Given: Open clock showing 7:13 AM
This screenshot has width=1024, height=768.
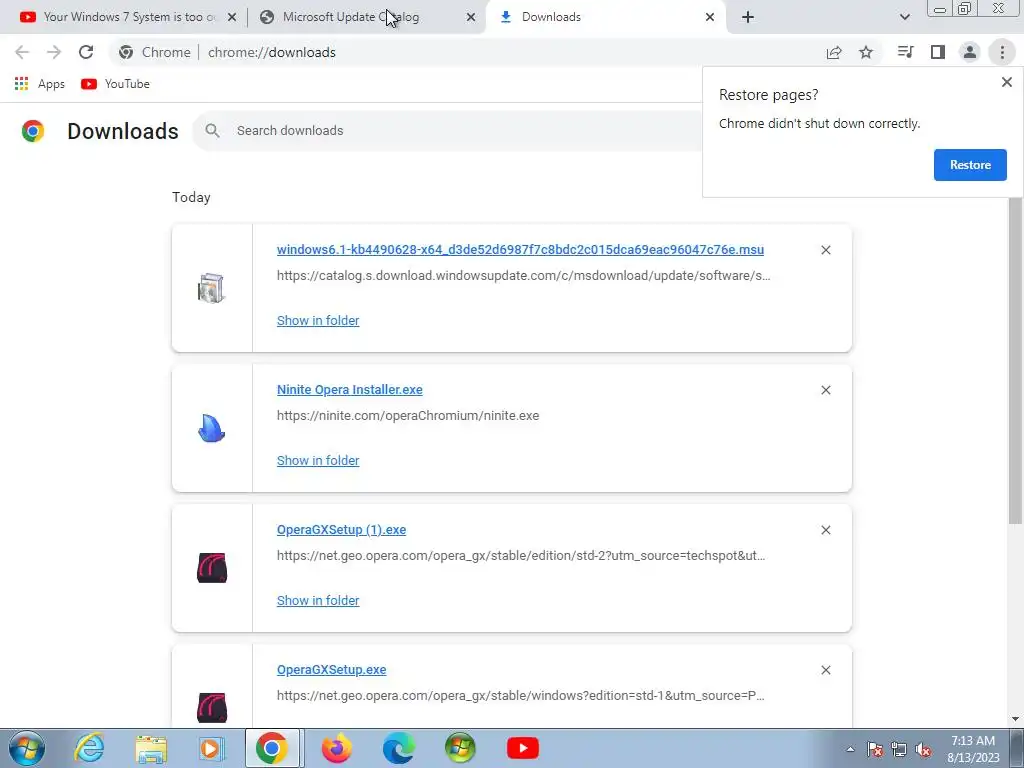Looking at the screenshot, I should 973,749.
